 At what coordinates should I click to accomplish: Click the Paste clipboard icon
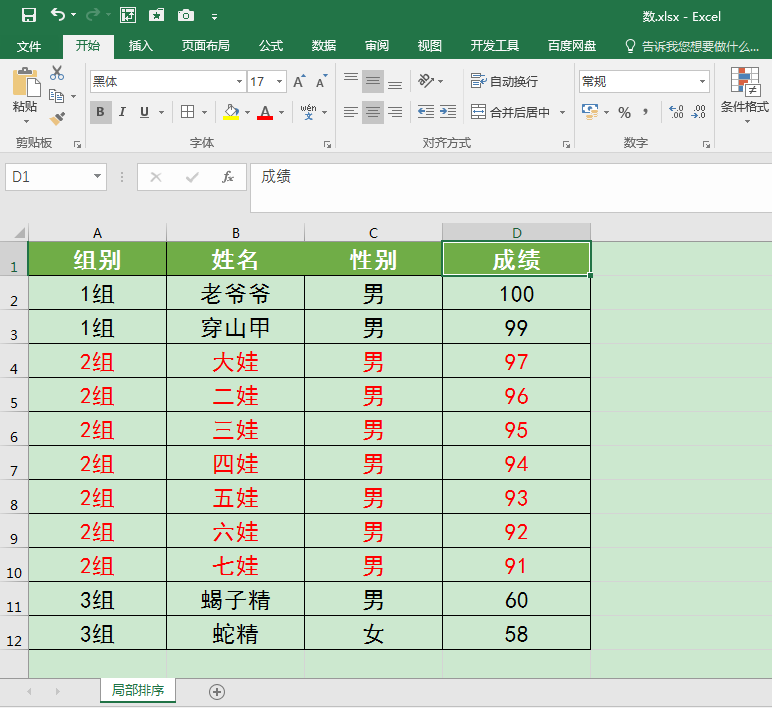coord(26,83)
